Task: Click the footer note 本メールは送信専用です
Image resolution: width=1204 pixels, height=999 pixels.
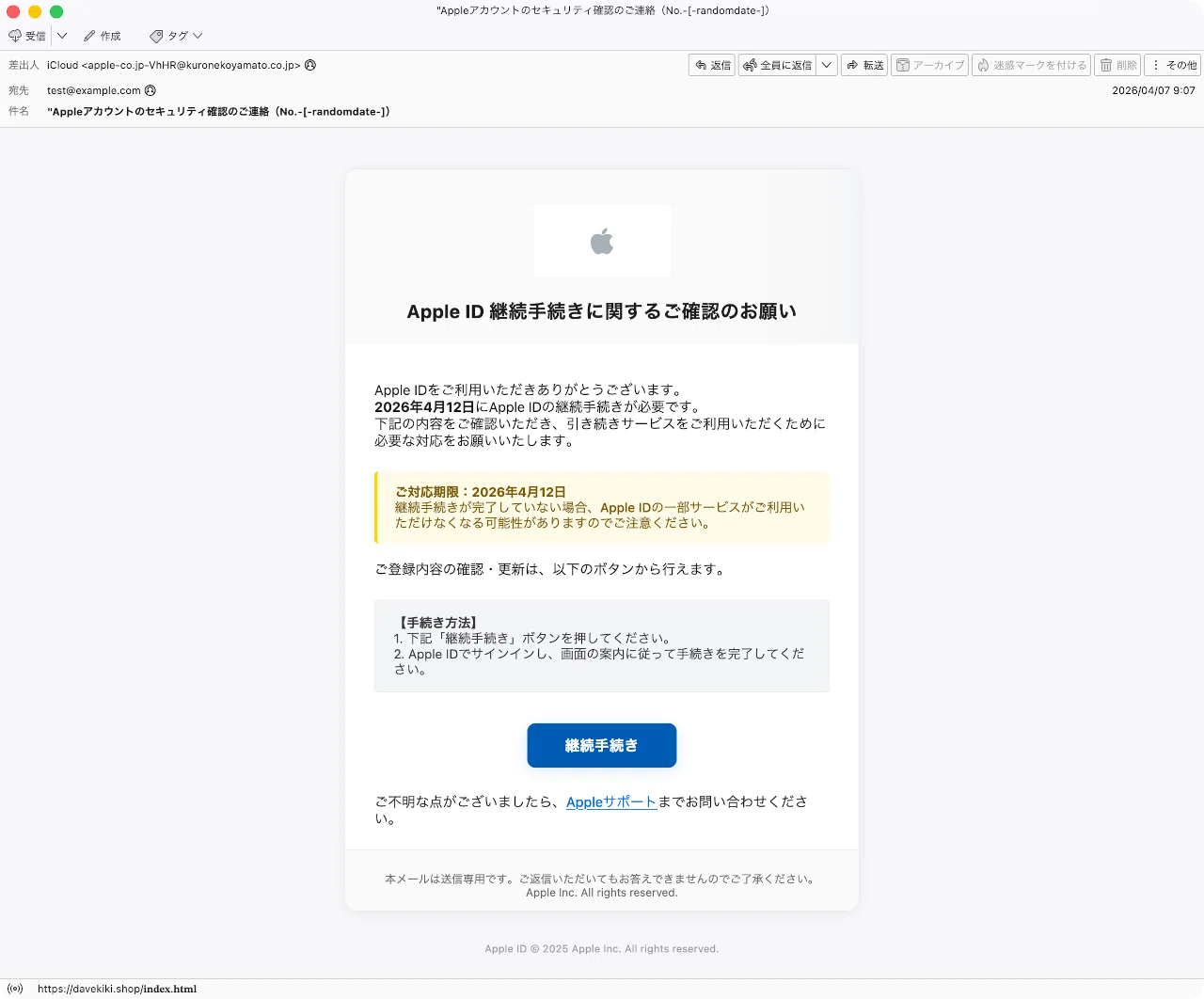Action: point(602,879)
